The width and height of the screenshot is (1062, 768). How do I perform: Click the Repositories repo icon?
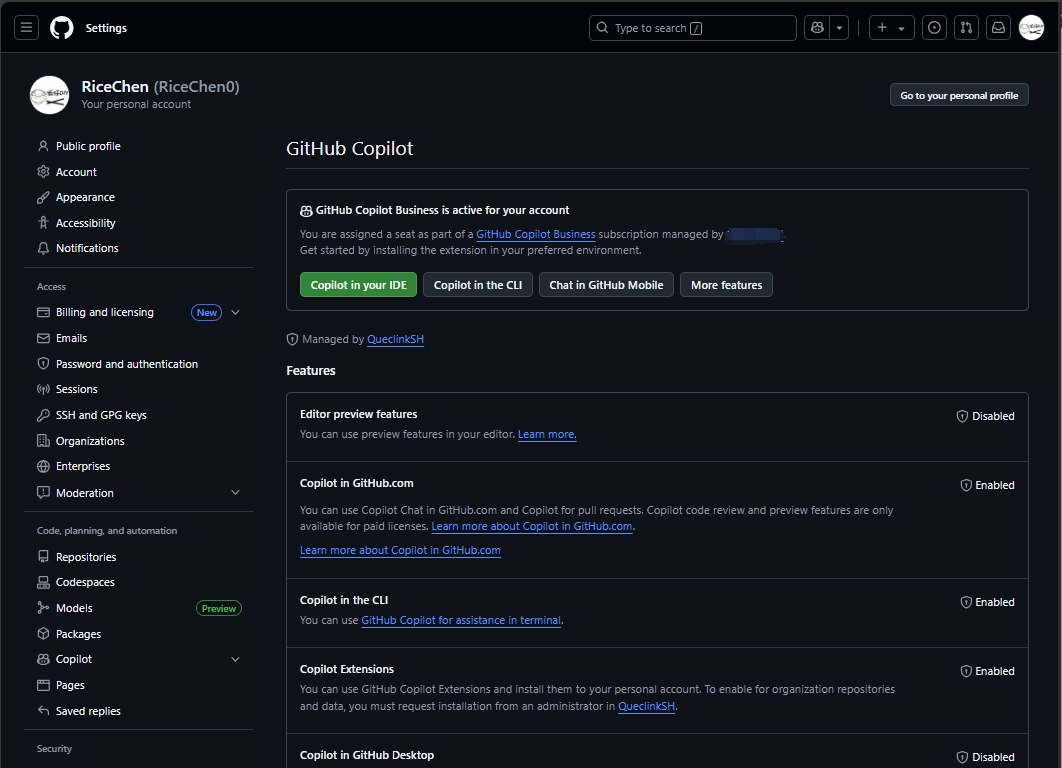pyautogui.click(x=43, y=557)
